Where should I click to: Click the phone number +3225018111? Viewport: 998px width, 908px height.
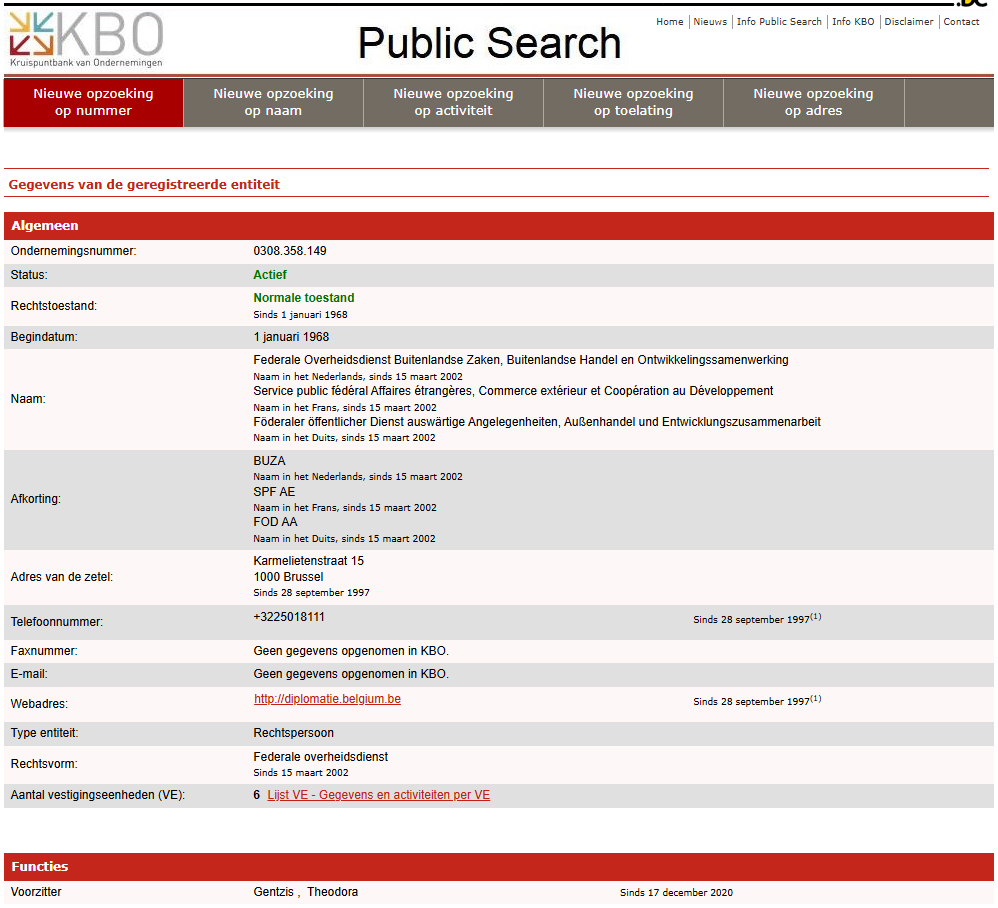click(289, 617)
